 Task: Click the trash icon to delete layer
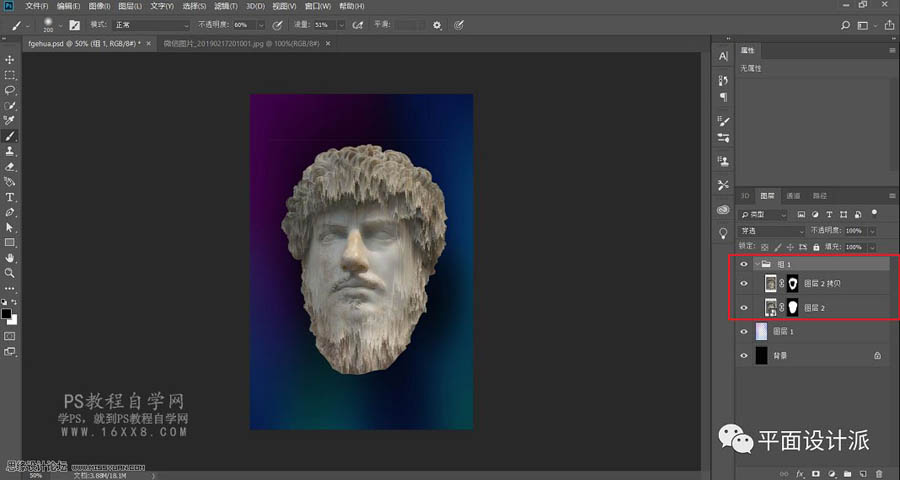(878, 472)
